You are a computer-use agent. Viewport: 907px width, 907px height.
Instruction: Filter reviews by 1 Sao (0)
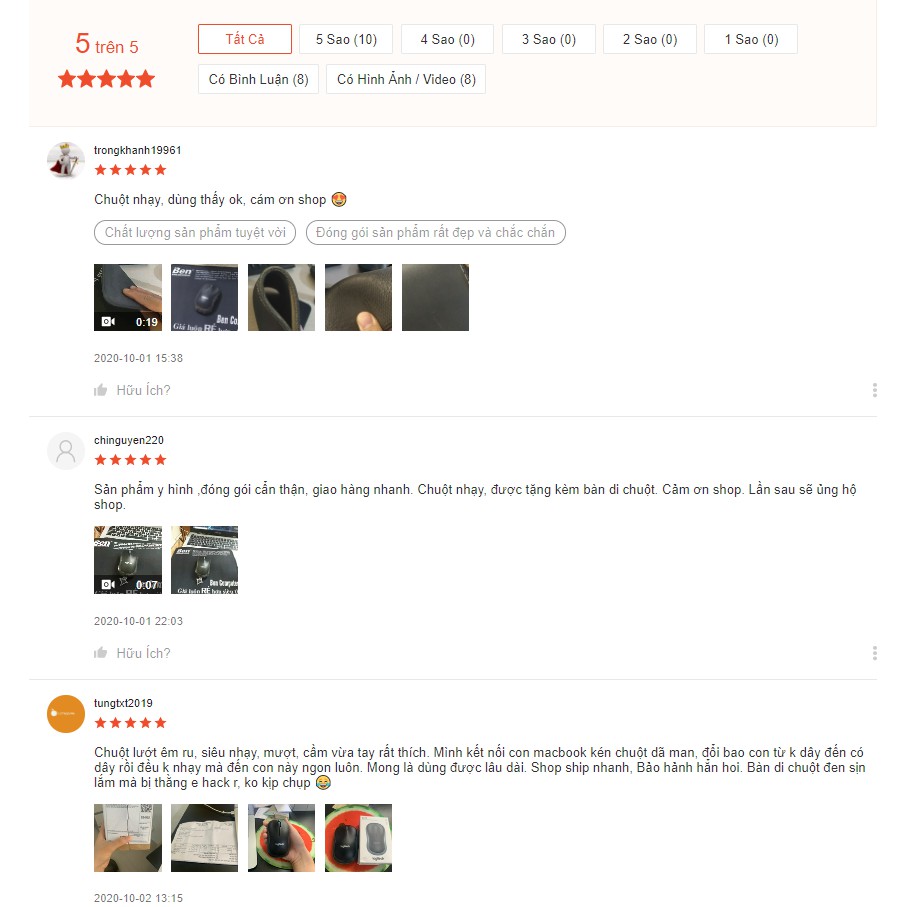(x=751, y=39)
